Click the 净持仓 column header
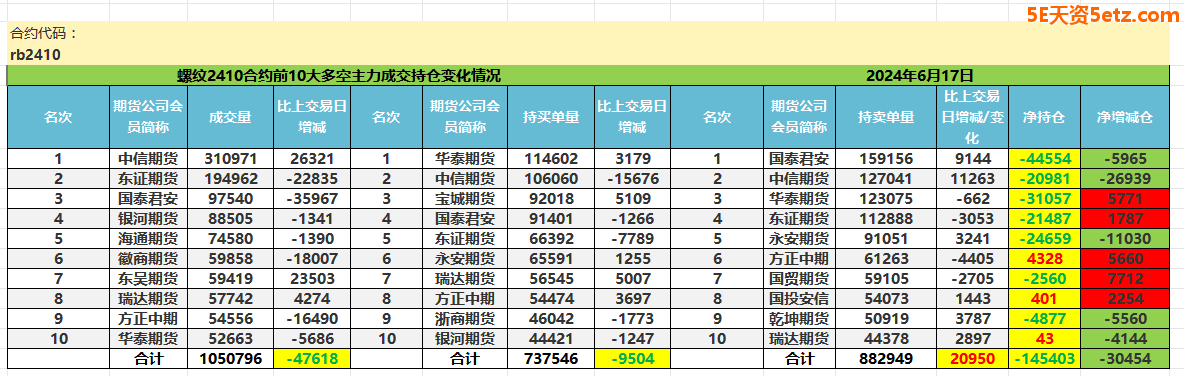Screen dimensions: 1184x376 pos(1044,117)
